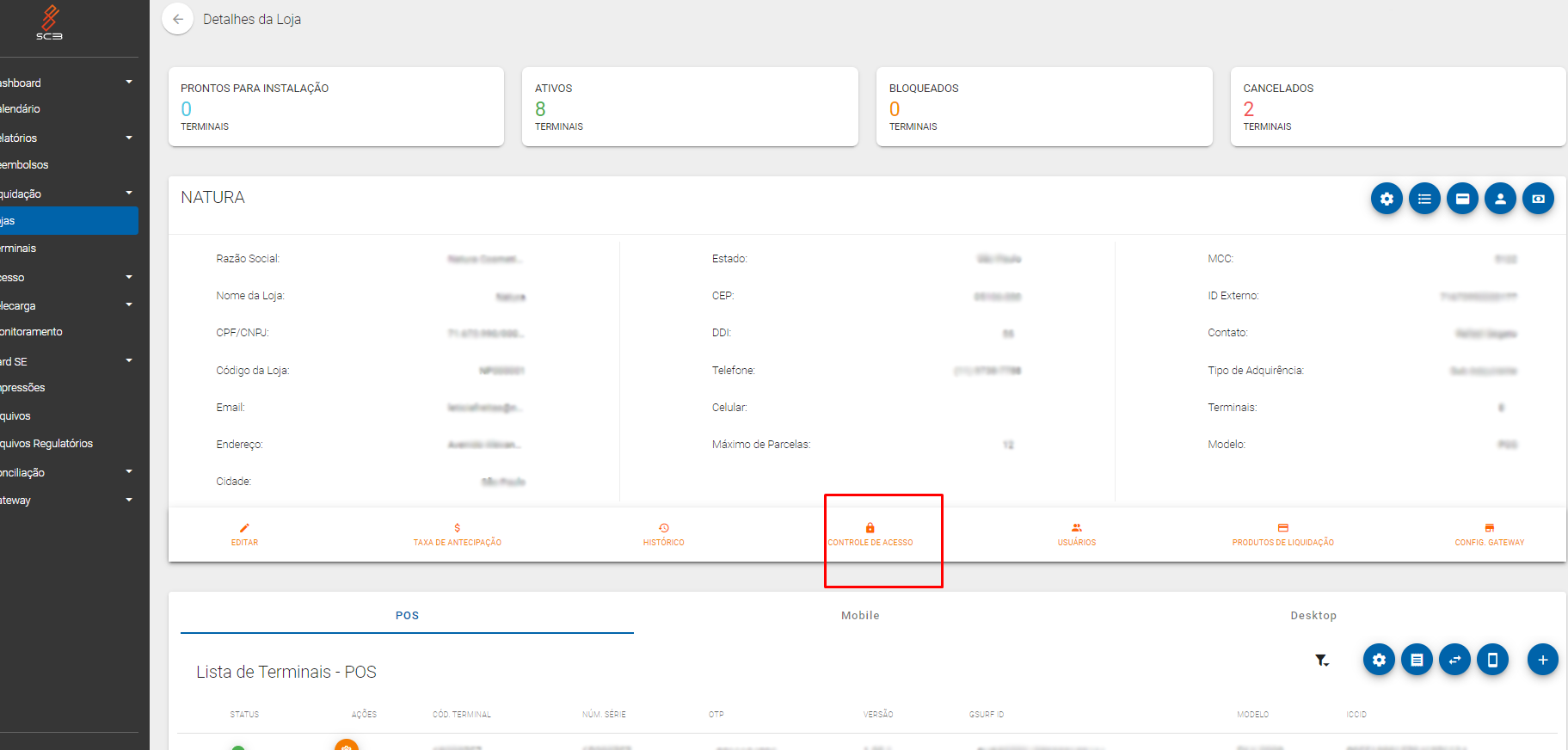The image size is (1568, 750).
Task: Open the gear settings icon in NATURA header
Action: tap(1387, 199)
